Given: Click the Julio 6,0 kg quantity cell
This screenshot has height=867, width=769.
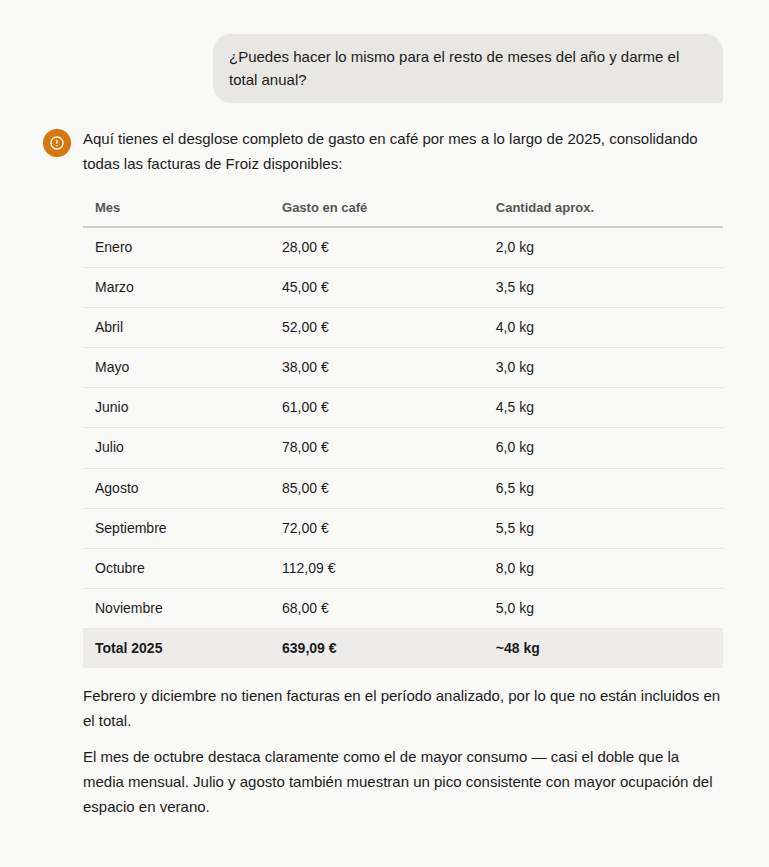Looking at the screenshot, I should [x=514, y=447].
